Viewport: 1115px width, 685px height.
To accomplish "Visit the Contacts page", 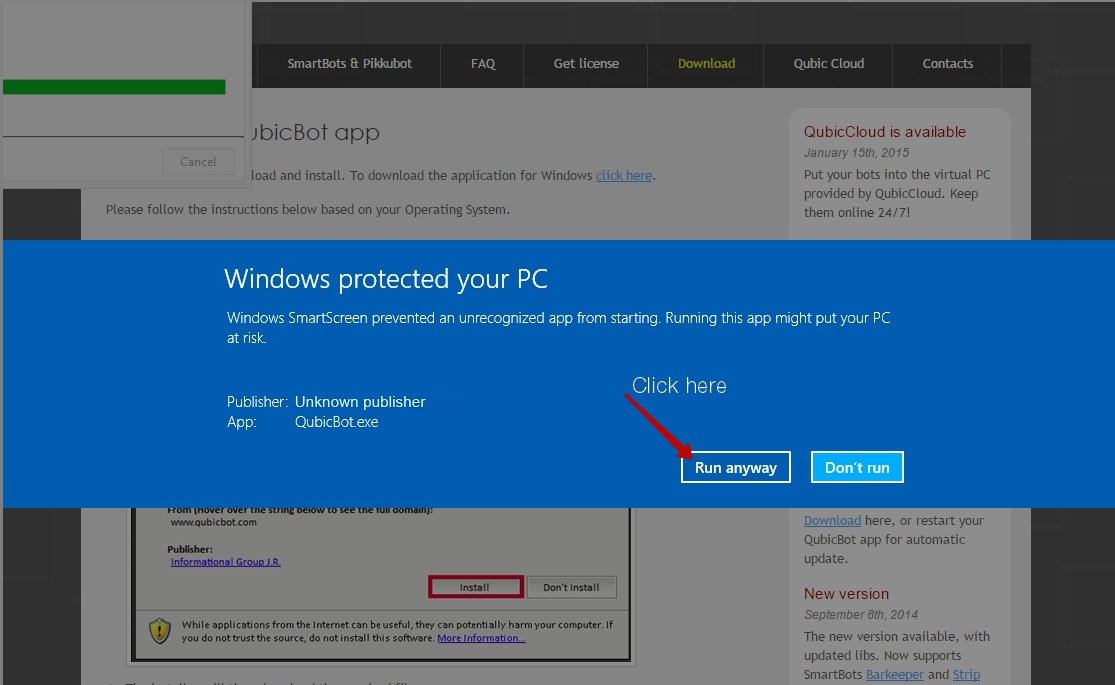I will [947, 64].
